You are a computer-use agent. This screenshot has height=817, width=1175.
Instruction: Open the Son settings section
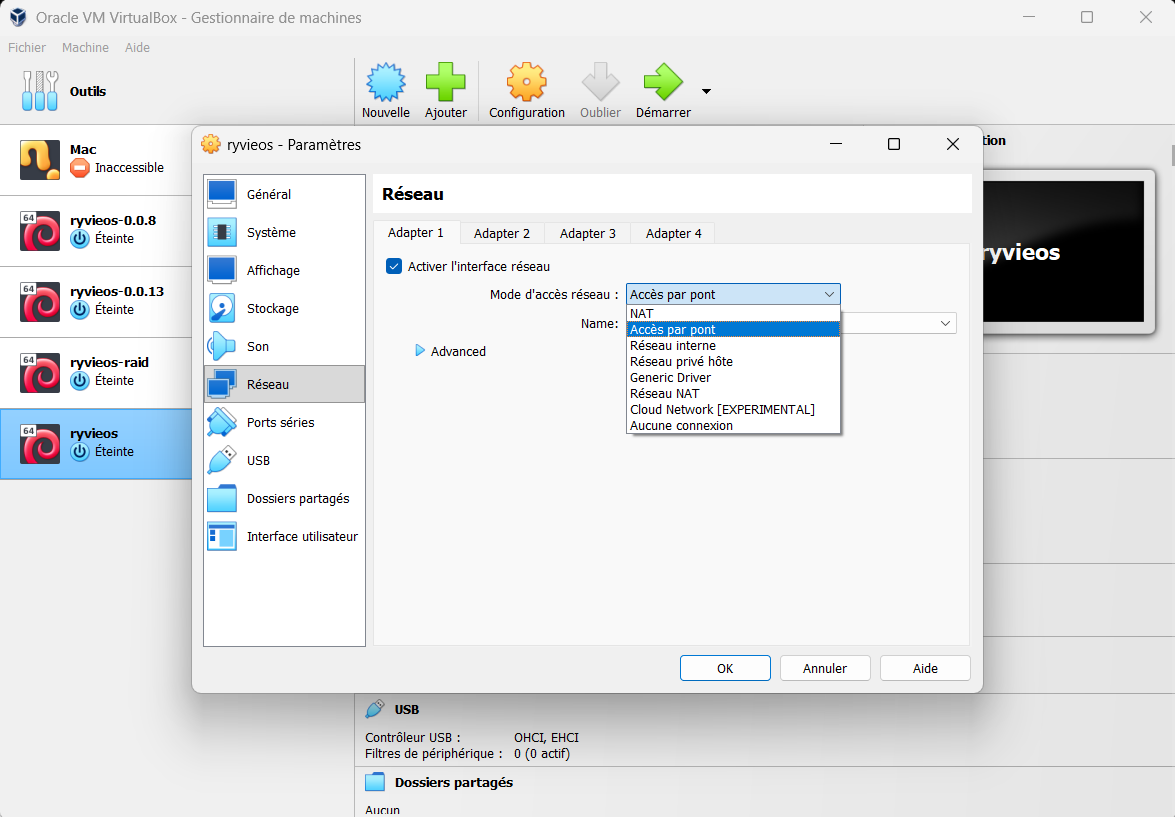[284, 346]
